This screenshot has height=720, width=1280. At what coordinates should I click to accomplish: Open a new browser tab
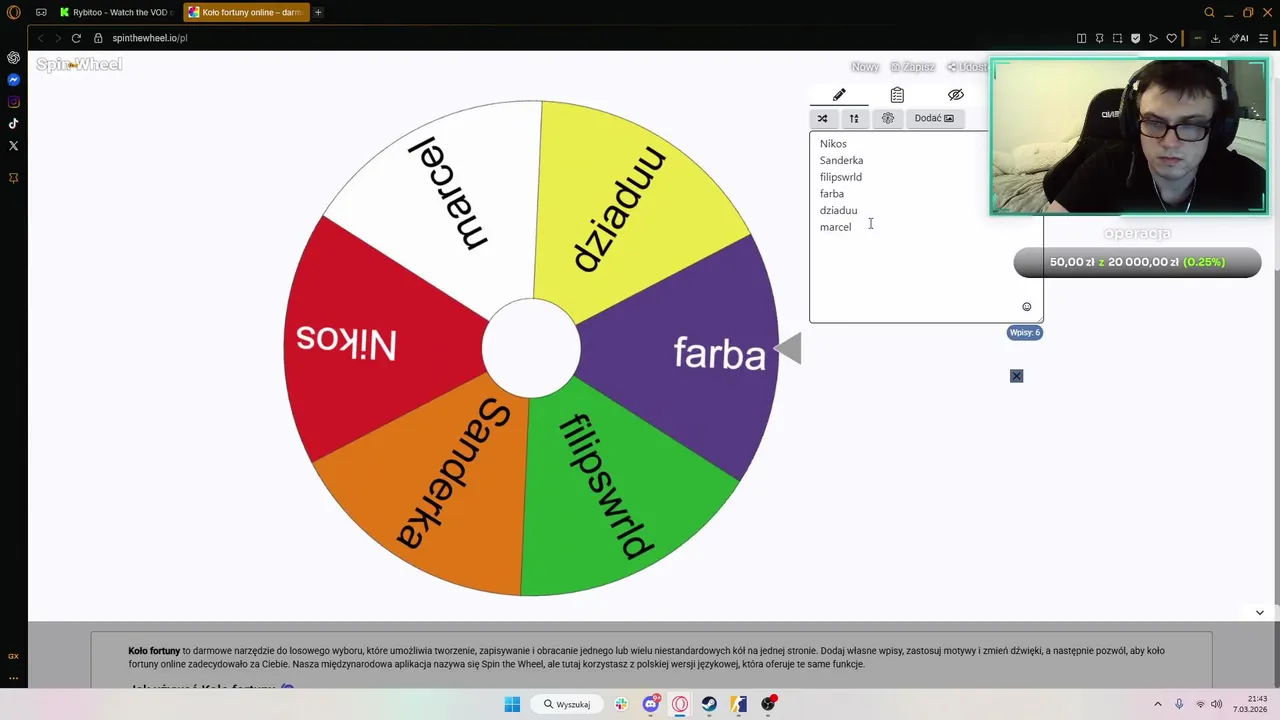(x=318, y=13)
